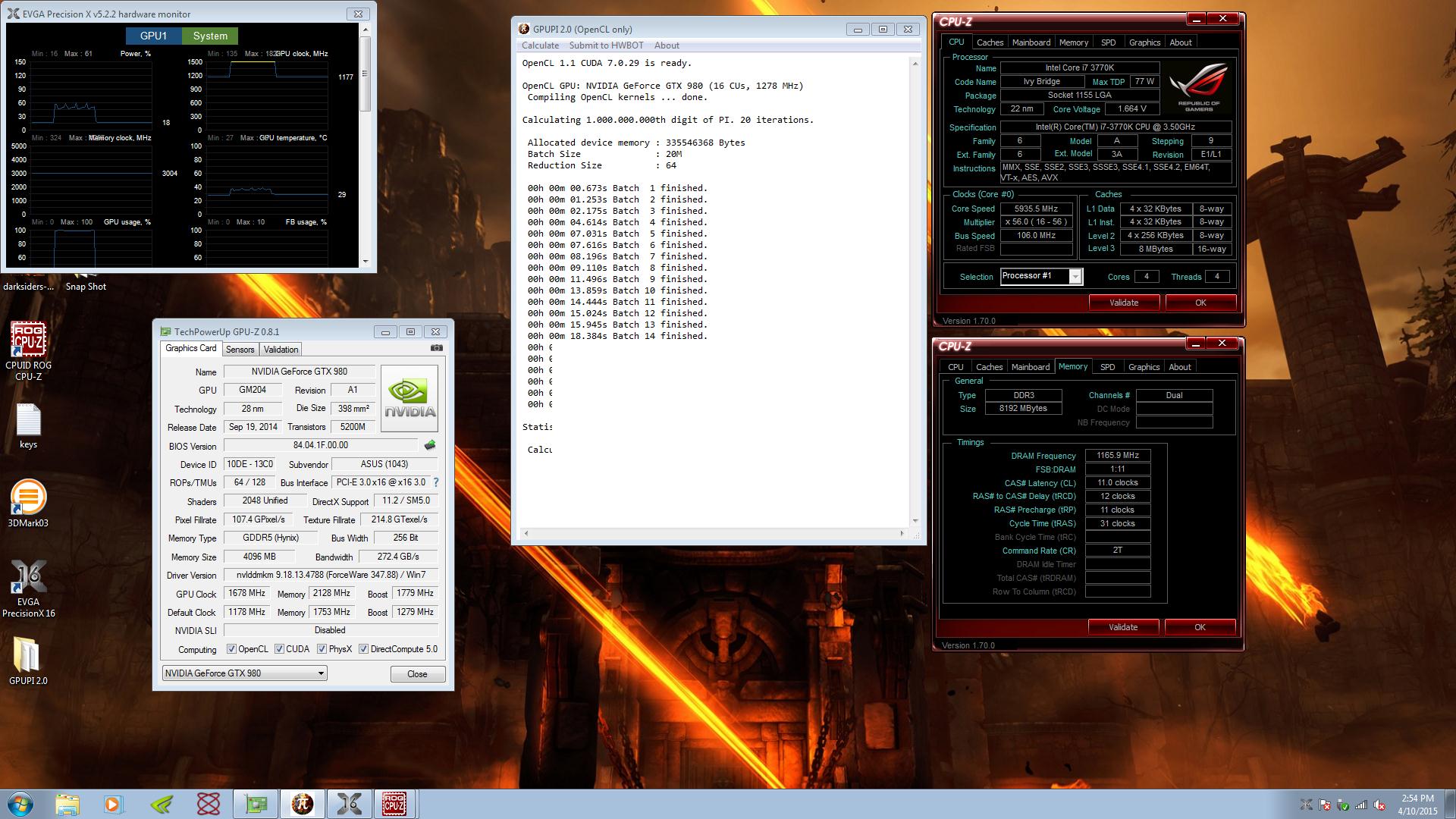Click the DRAM Frequency value 1165.9 MHz

[x=1118, y=456]
